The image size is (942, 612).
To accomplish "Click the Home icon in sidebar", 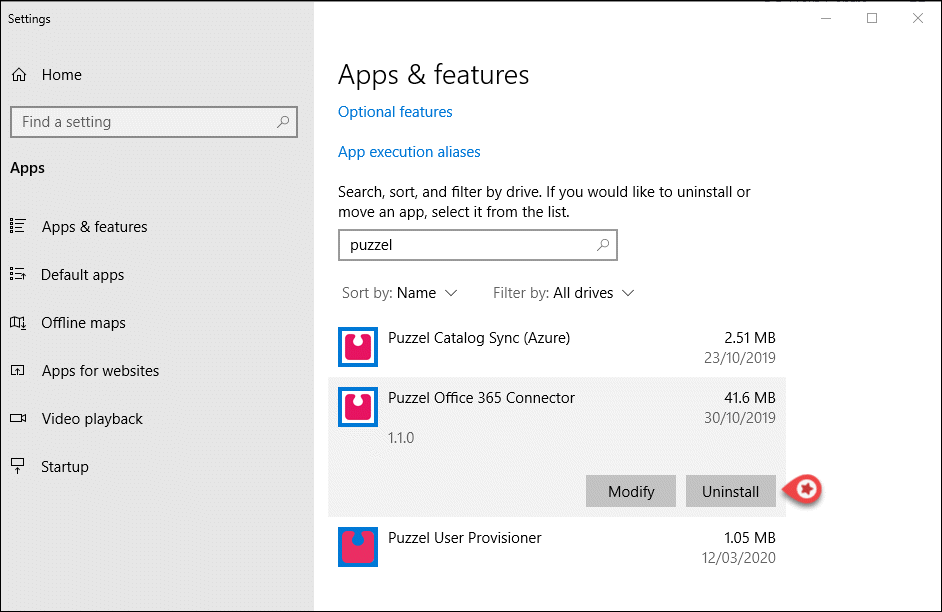I will click(19, 75).
